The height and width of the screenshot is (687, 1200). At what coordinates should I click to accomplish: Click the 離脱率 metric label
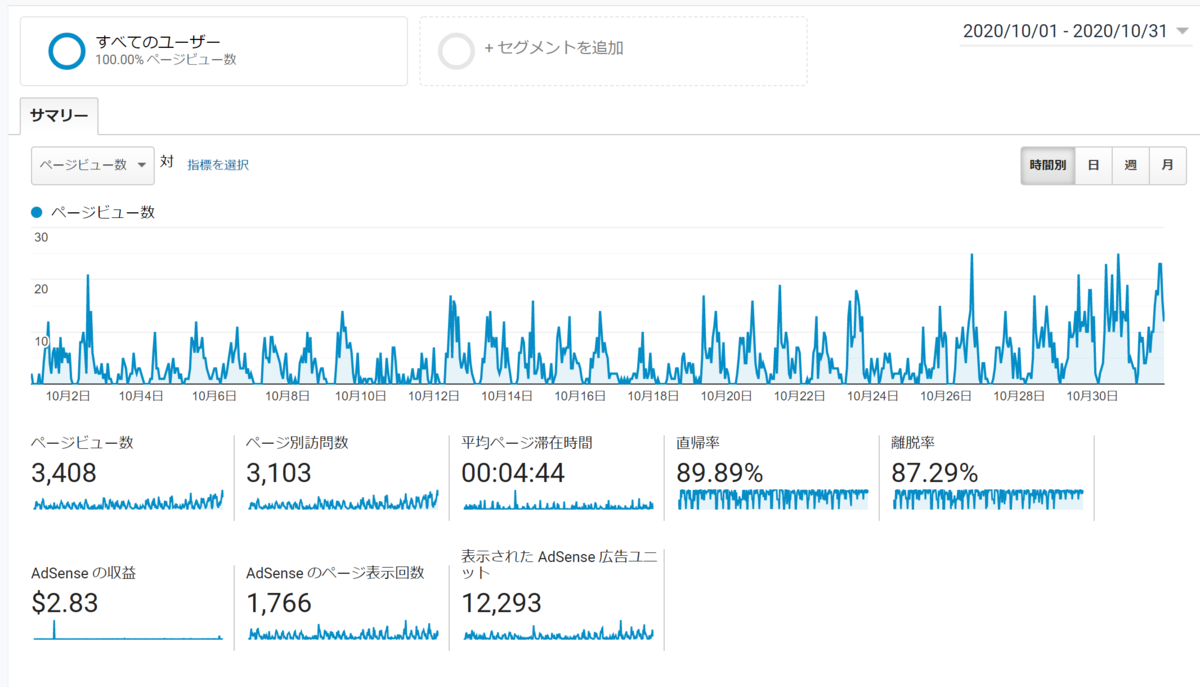(x=913, y=443)
